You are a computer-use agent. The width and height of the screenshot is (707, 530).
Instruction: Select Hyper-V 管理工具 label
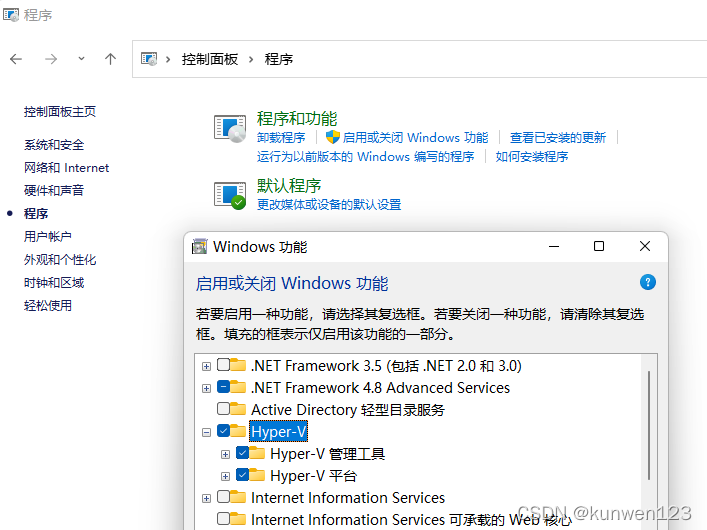coord(328,454)
